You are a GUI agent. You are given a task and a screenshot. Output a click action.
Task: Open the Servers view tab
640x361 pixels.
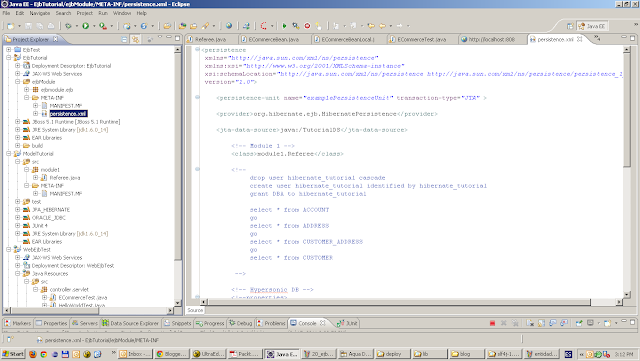[84, 323]
